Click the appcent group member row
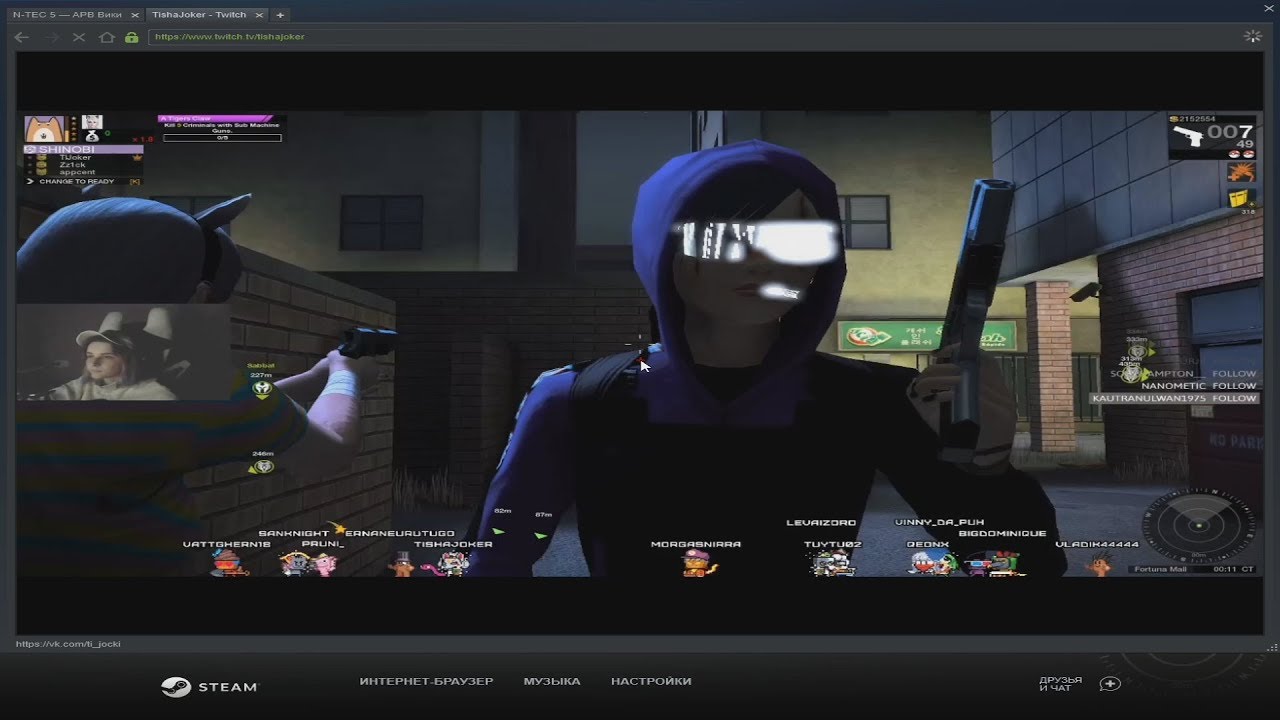 83,172
